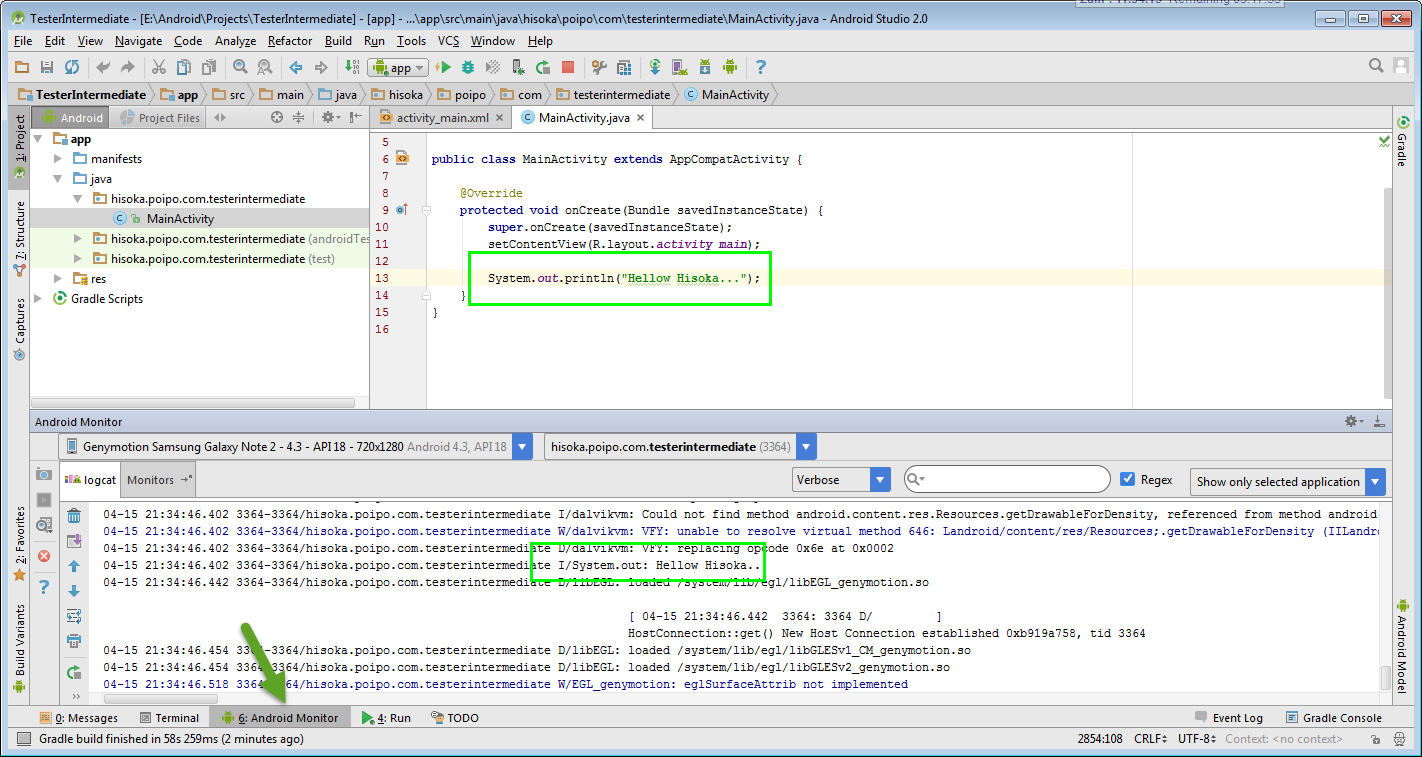Take a screenshot using the camera icon
Viewport: 1422px width, 757px height.
pyautogui.click(x=44, y=475)
